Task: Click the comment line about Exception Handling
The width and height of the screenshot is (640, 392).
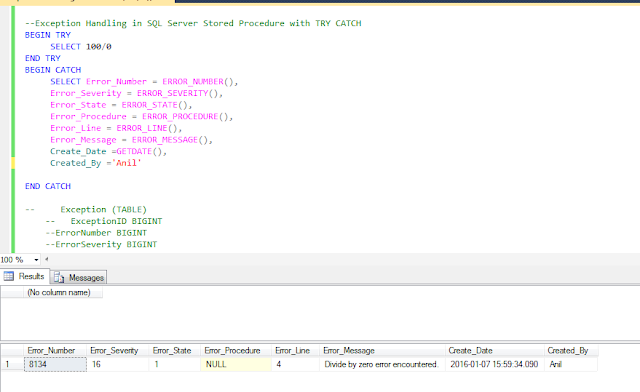Action: point(193,23)
